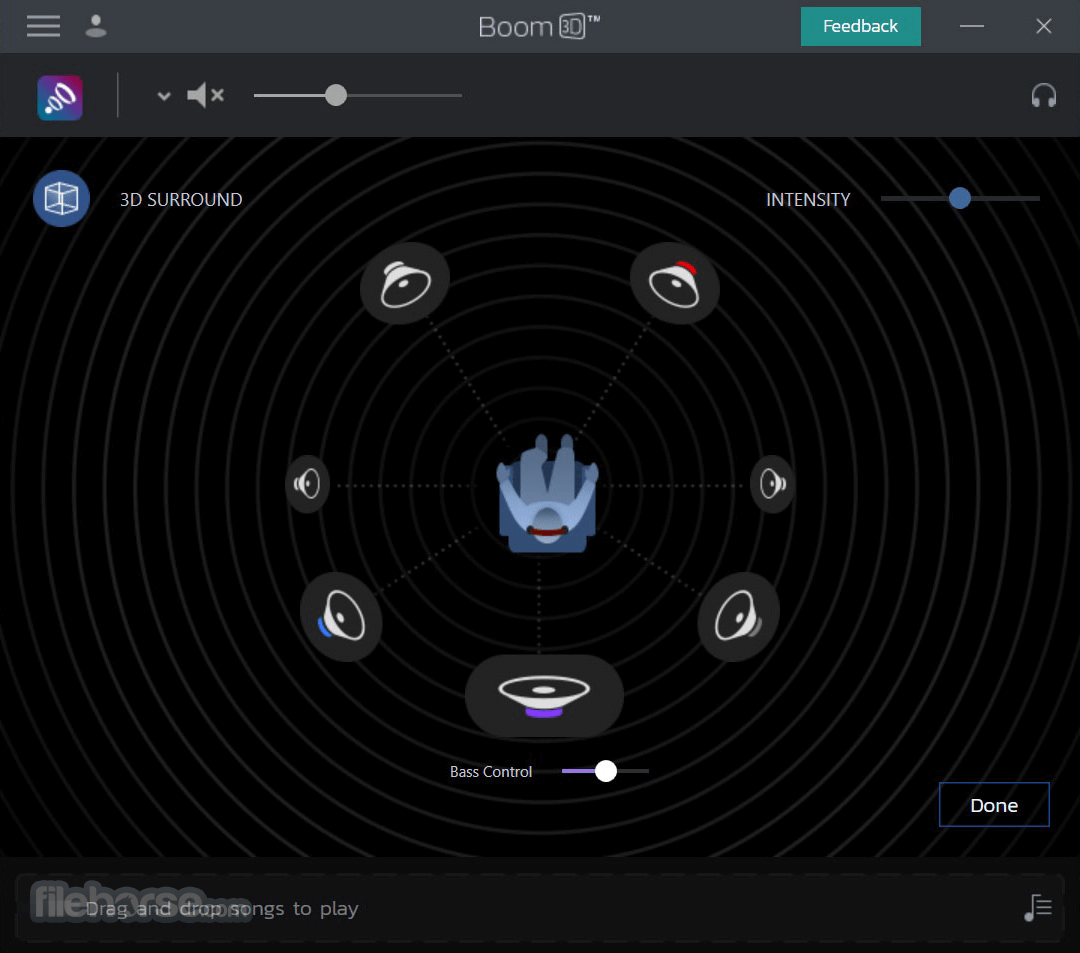Toggle the 3D Surround cube button

point(61,198)
